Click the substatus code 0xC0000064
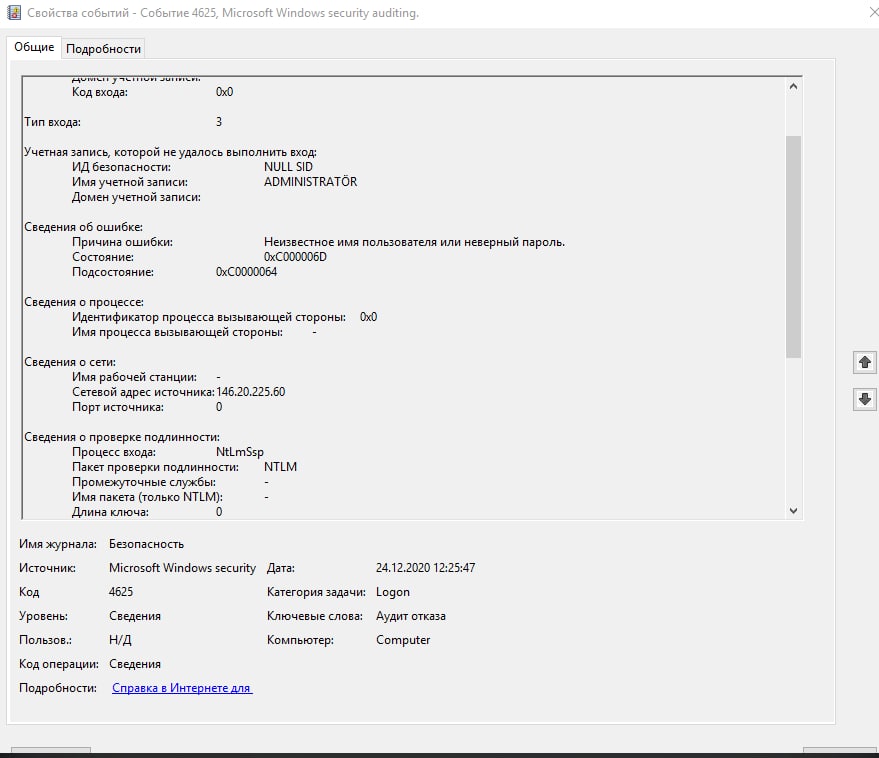 pyautogui.click(x=247, y=272)
